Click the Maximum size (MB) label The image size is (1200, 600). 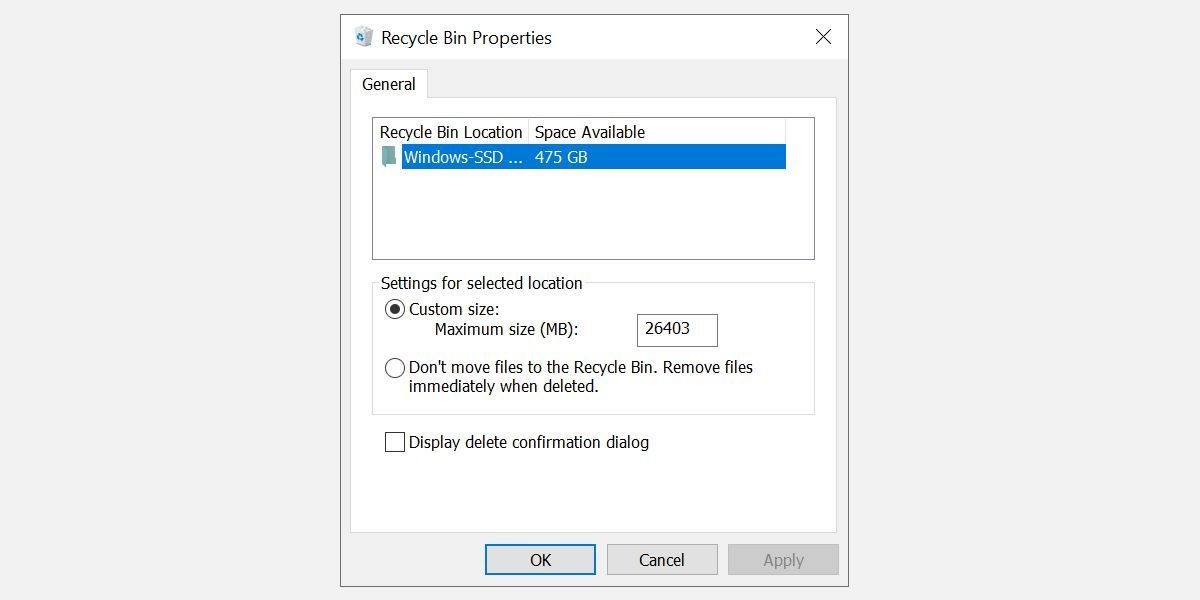coord(506,329)
